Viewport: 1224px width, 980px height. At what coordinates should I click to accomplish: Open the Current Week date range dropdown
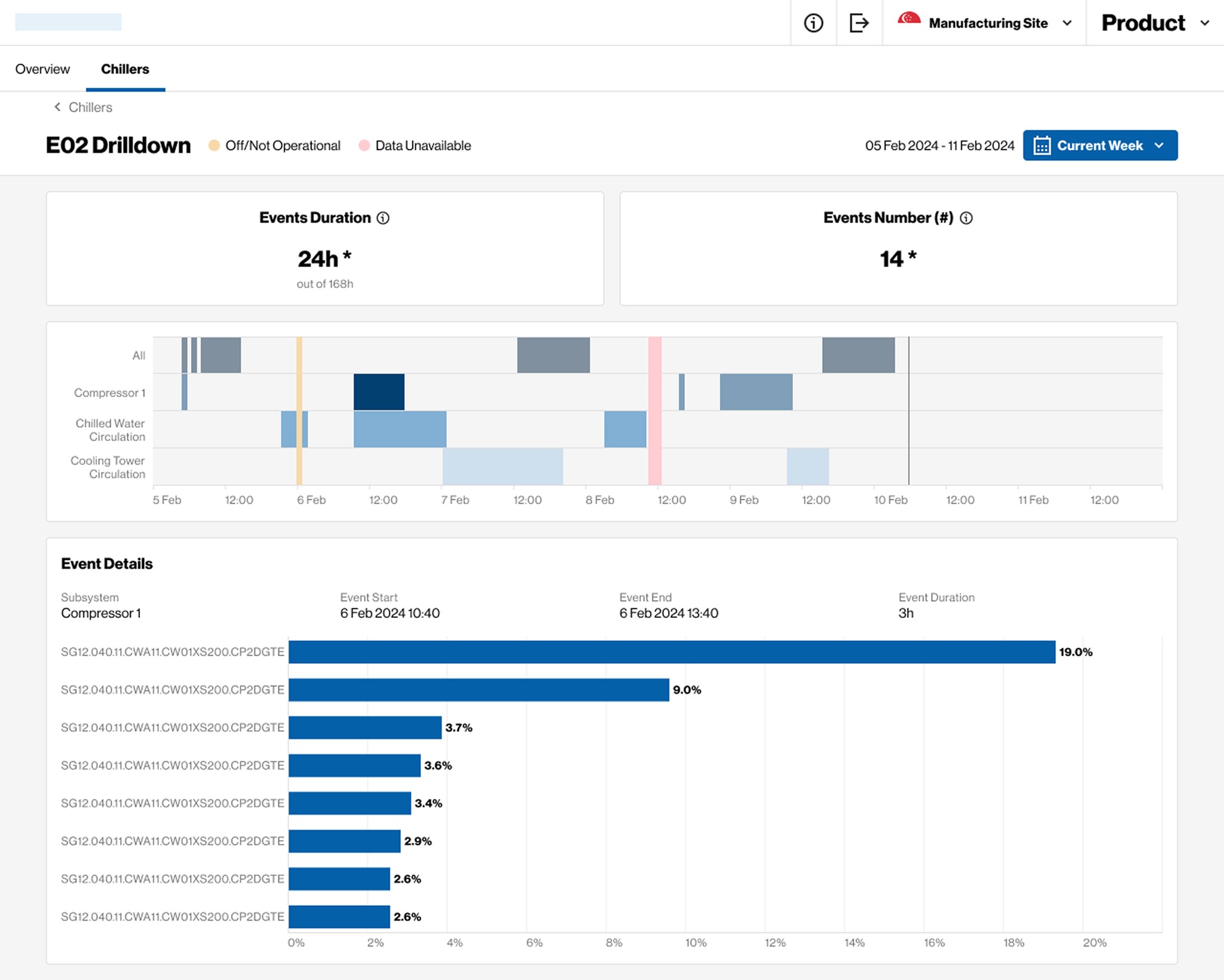click(1100, 146)
